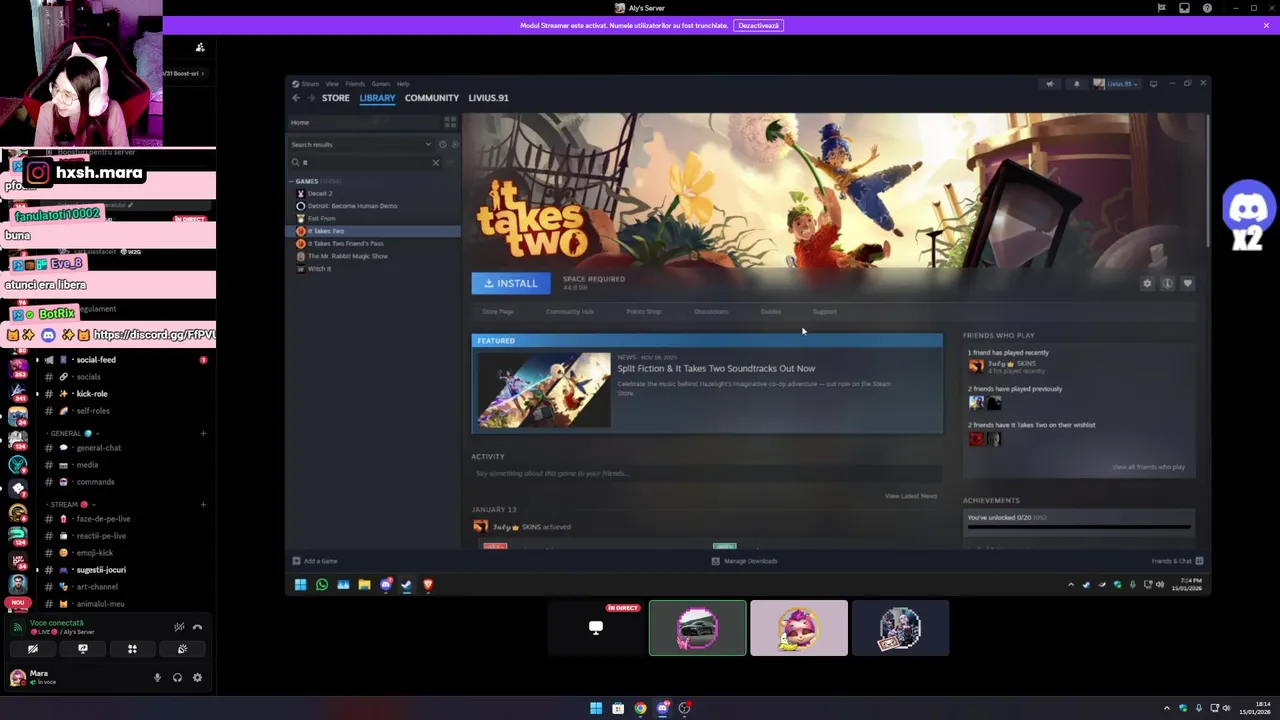Open the social-feed Discord channel
This screenshot has height=720, width=1280.
coord(96,360)
